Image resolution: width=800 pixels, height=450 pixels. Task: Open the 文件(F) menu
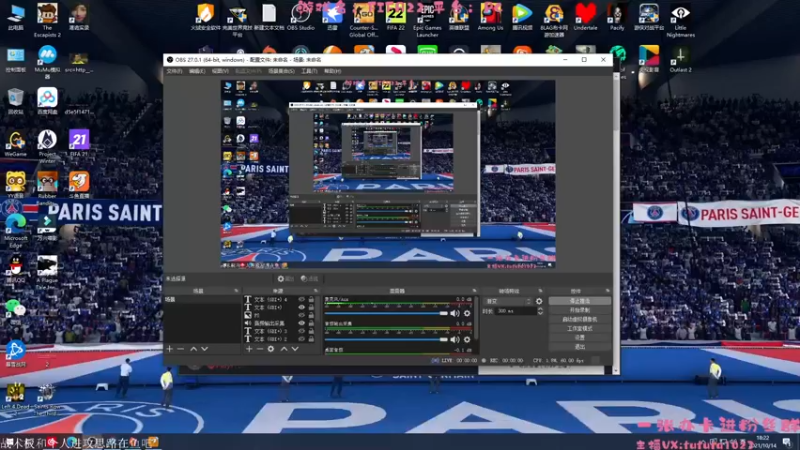174,71
